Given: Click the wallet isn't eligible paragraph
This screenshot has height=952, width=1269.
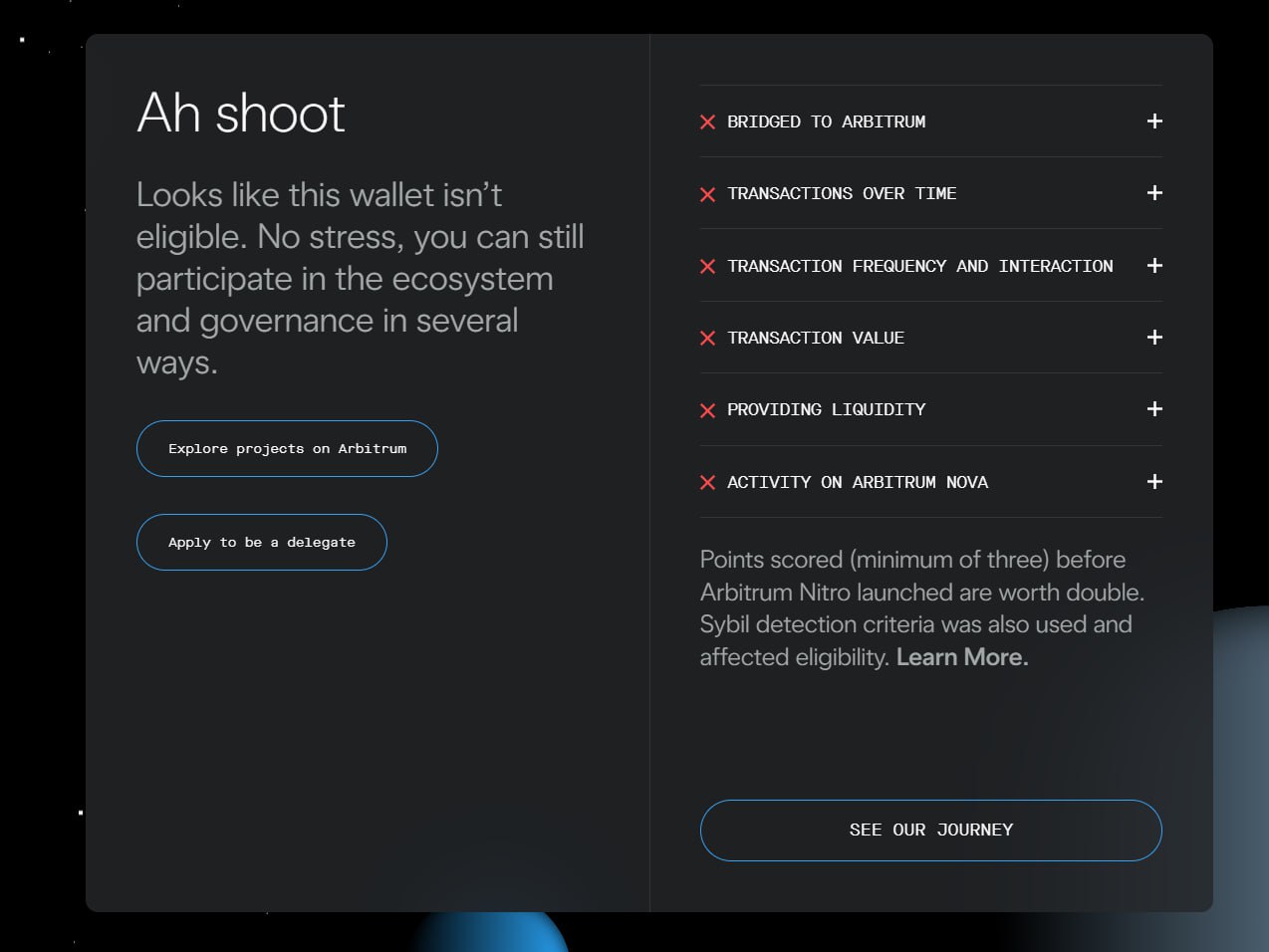Looking at the screenshot, I should tap(361, 278).
